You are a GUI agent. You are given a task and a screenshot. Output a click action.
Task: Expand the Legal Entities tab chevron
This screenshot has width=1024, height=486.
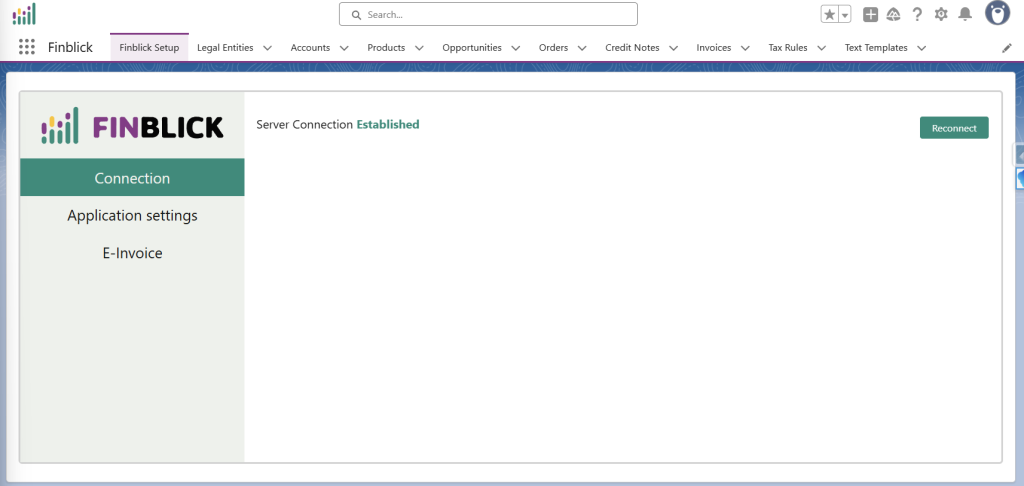tap(267, 48)
